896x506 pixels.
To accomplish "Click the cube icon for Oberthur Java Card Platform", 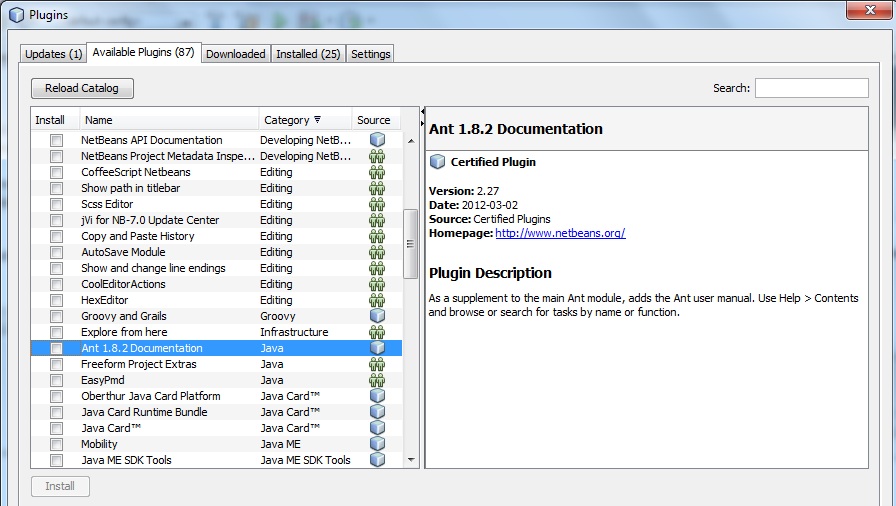I will 377,396.
